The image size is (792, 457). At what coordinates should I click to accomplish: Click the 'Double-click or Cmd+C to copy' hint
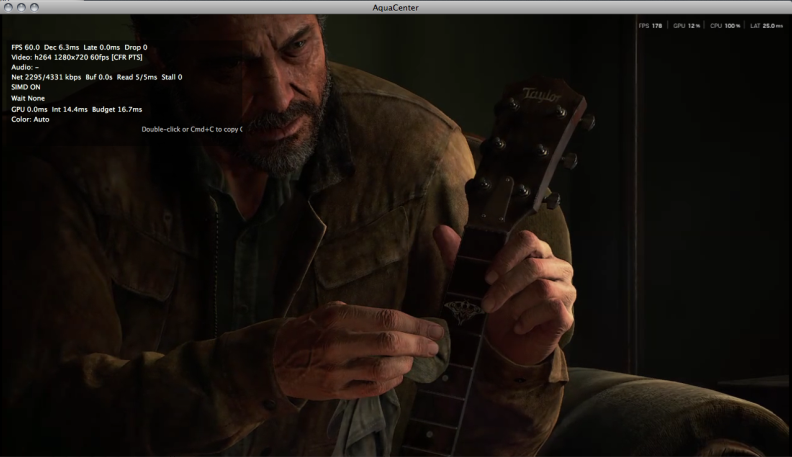[x=192, y=129]
